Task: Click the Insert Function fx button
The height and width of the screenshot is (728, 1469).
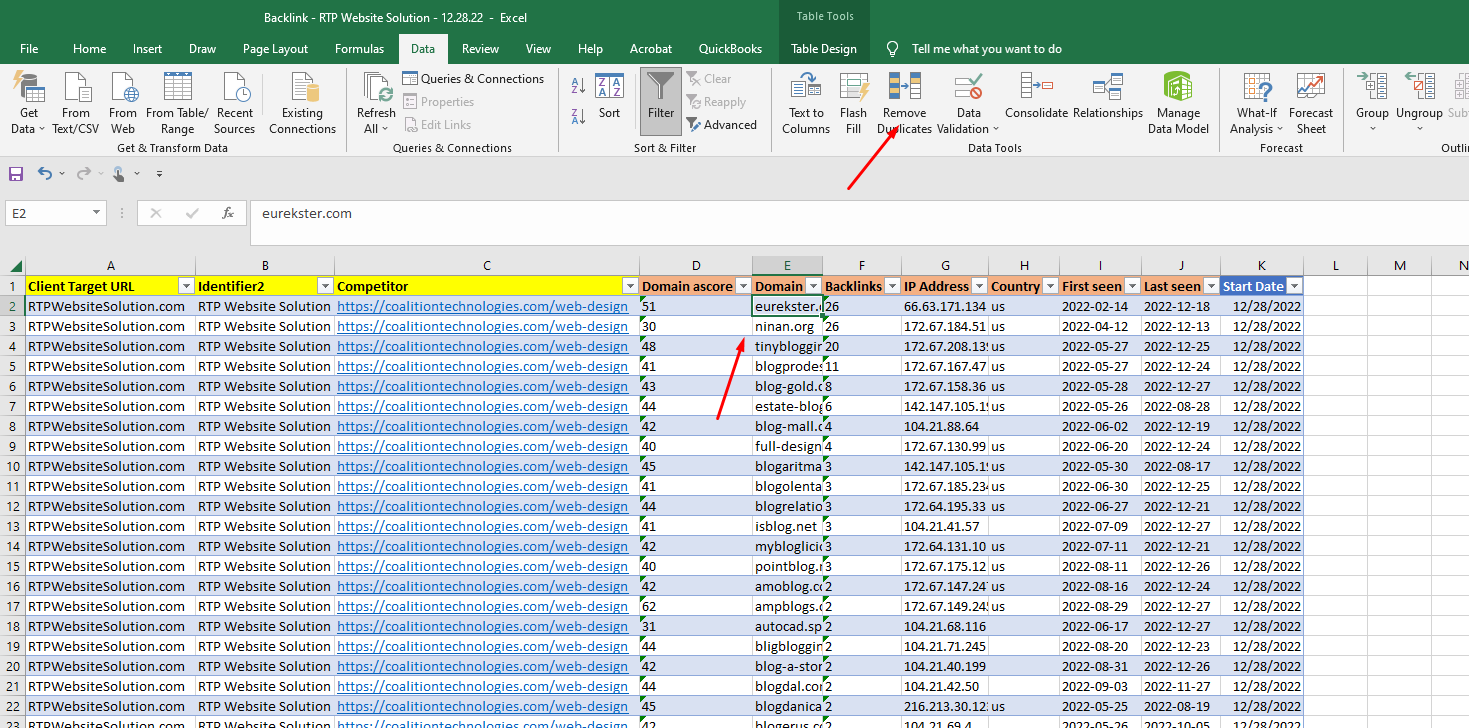Action: click(x=228, y=213)
